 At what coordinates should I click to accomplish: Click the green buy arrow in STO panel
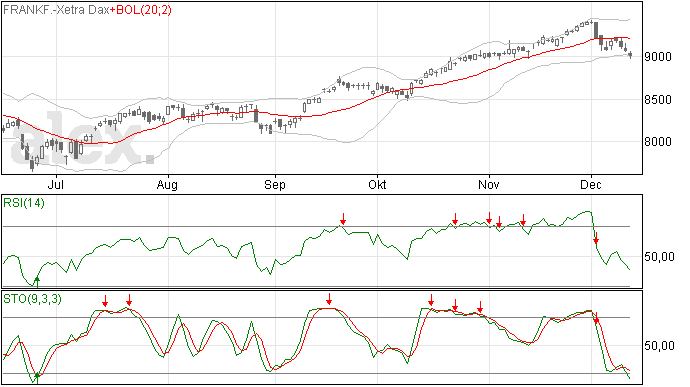coord(37,379)
